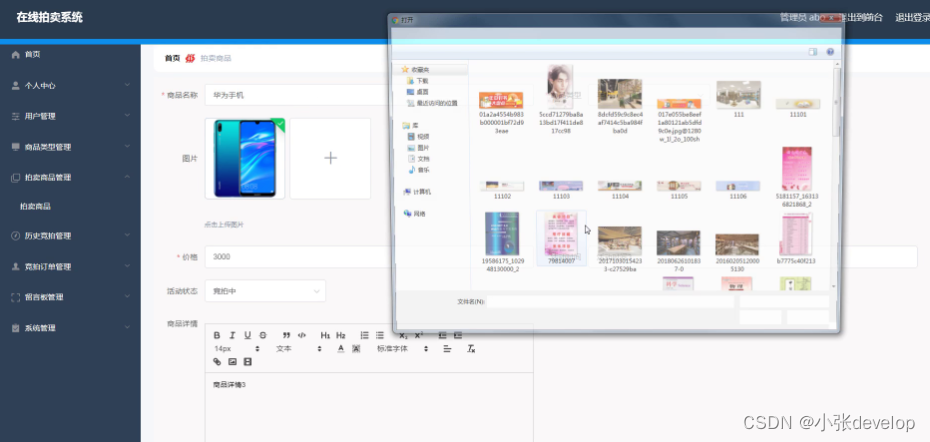
Task: Select 图片 library in file dialog
Action: pos(419,148)
